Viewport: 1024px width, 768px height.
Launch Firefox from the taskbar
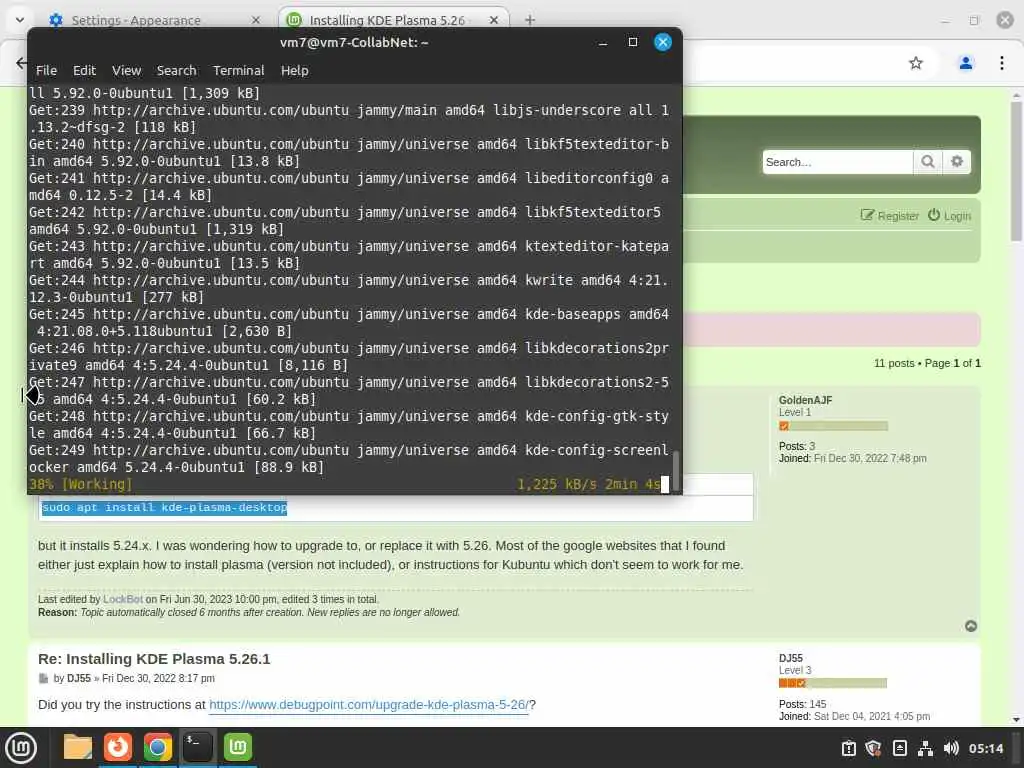click(x=118, y=747)
